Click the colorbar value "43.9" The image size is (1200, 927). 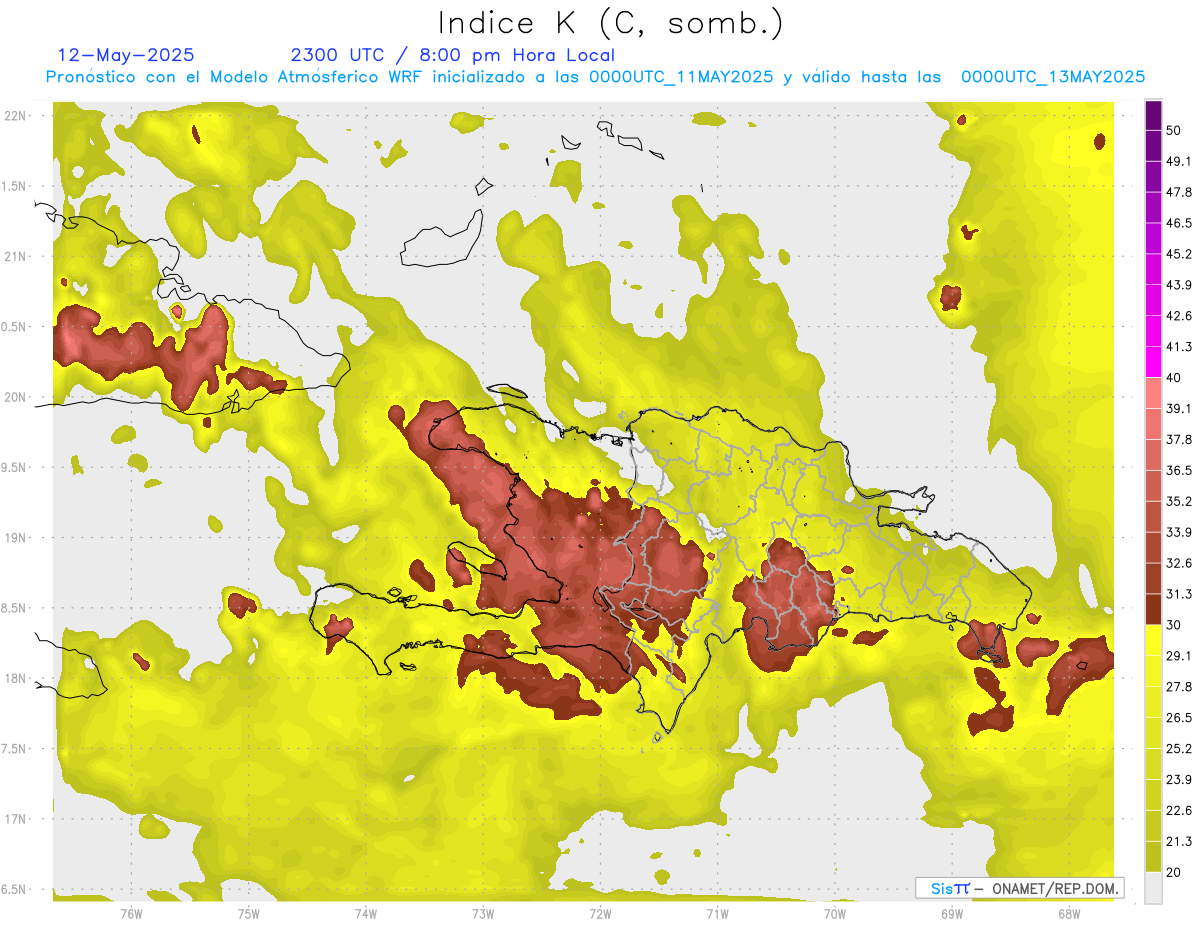tap(1179, 285)
